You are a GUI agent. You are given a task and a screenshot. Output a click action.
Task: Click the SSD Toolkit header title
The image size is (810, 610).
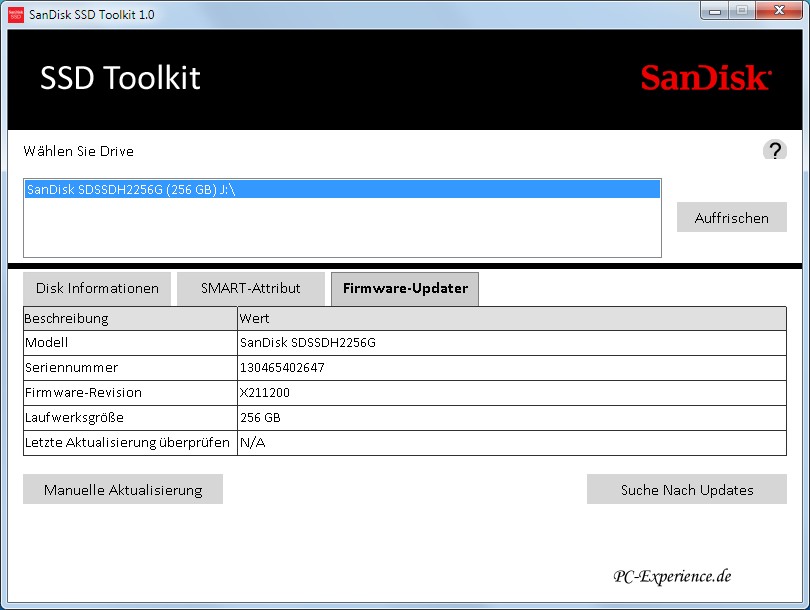[x=120, y=78]
